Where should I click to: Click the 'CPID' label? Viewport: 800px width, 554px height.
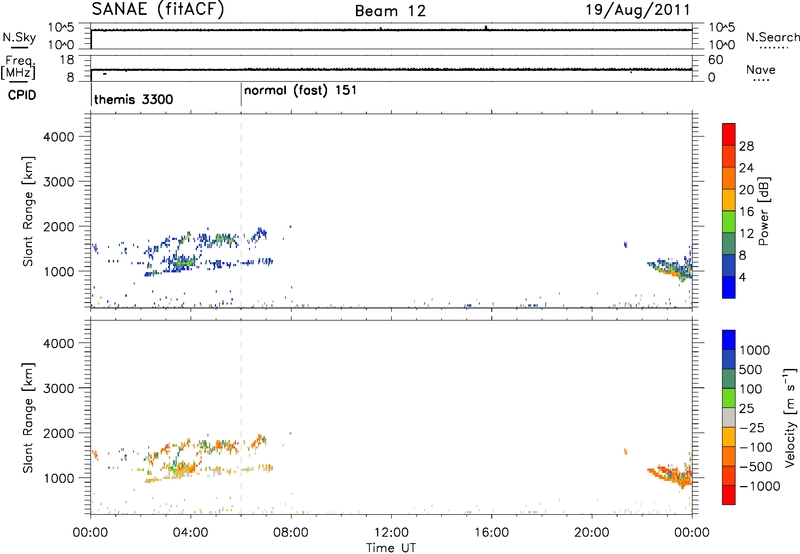point(22,95)
